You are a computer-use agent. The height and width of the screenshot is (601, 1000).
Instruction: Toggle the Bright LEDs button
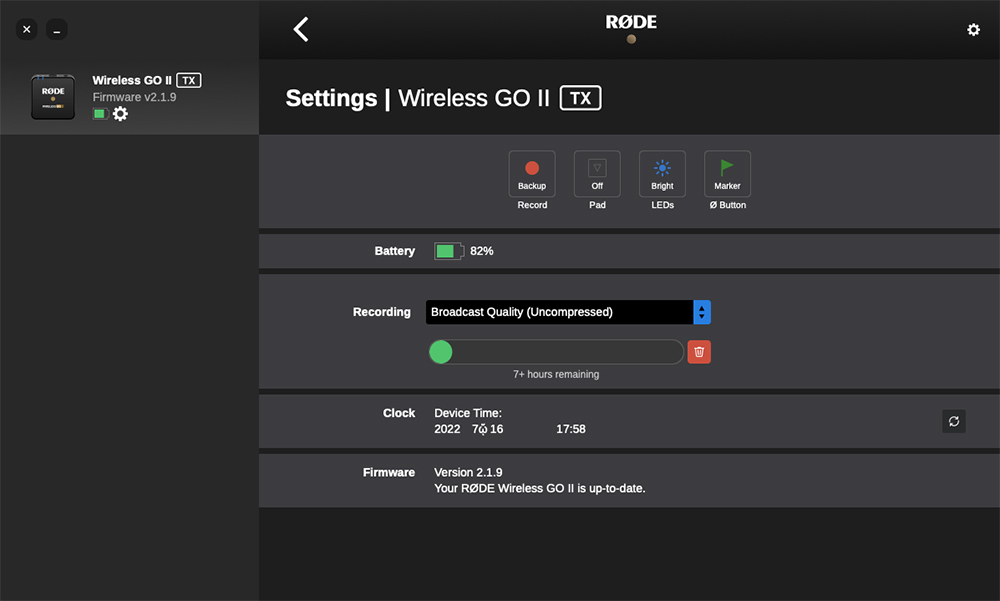tap(662, 174)
